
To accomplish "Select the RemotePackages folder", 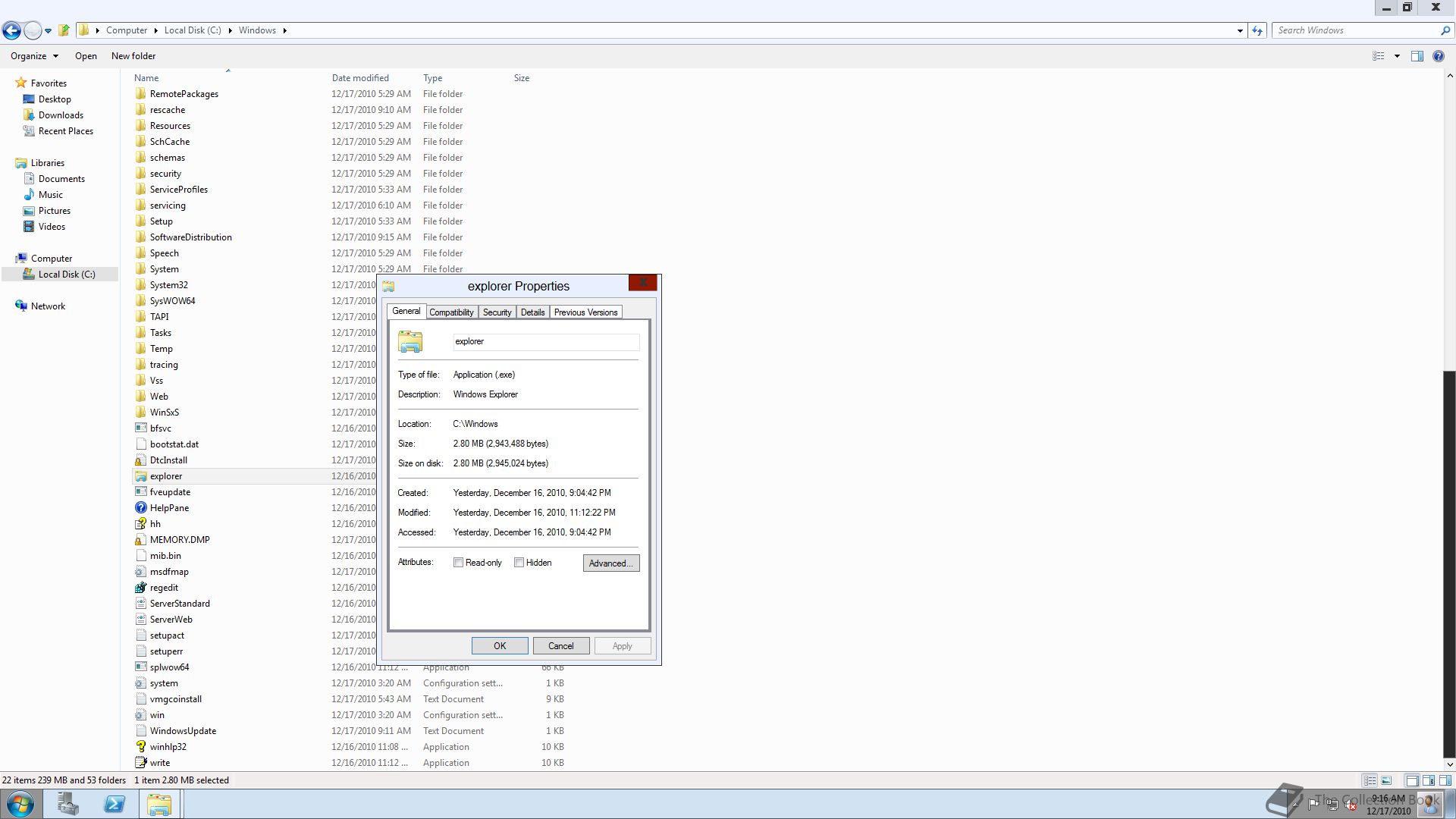I will click(184, 94).
